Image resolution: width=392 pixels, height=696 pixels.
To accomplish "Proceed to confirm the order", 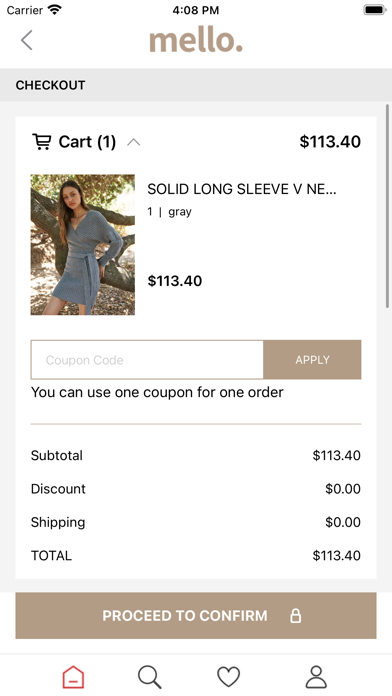I will [196, 616].
